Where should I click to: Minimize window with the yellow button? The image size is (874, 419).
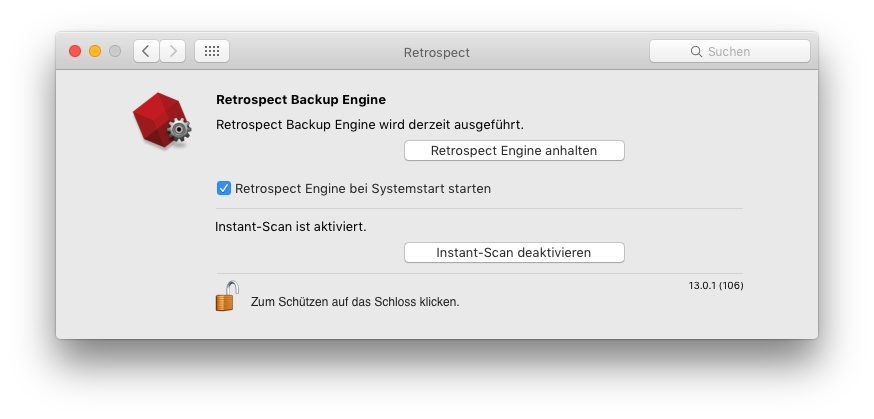coord(95,51)
